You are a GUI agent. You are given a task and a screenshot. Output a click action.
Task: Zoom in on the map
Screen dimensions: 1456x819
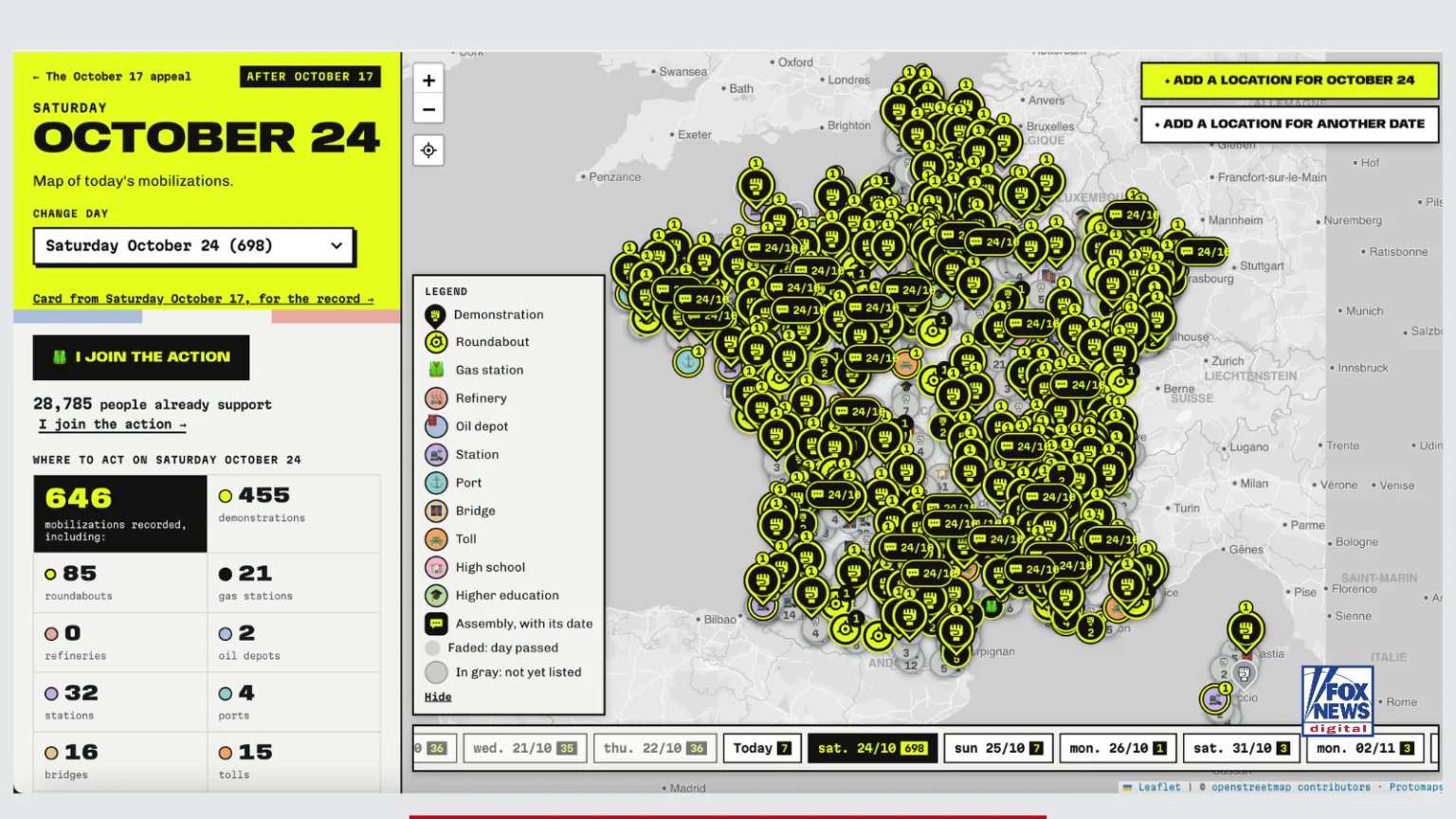tap(428, 81)
